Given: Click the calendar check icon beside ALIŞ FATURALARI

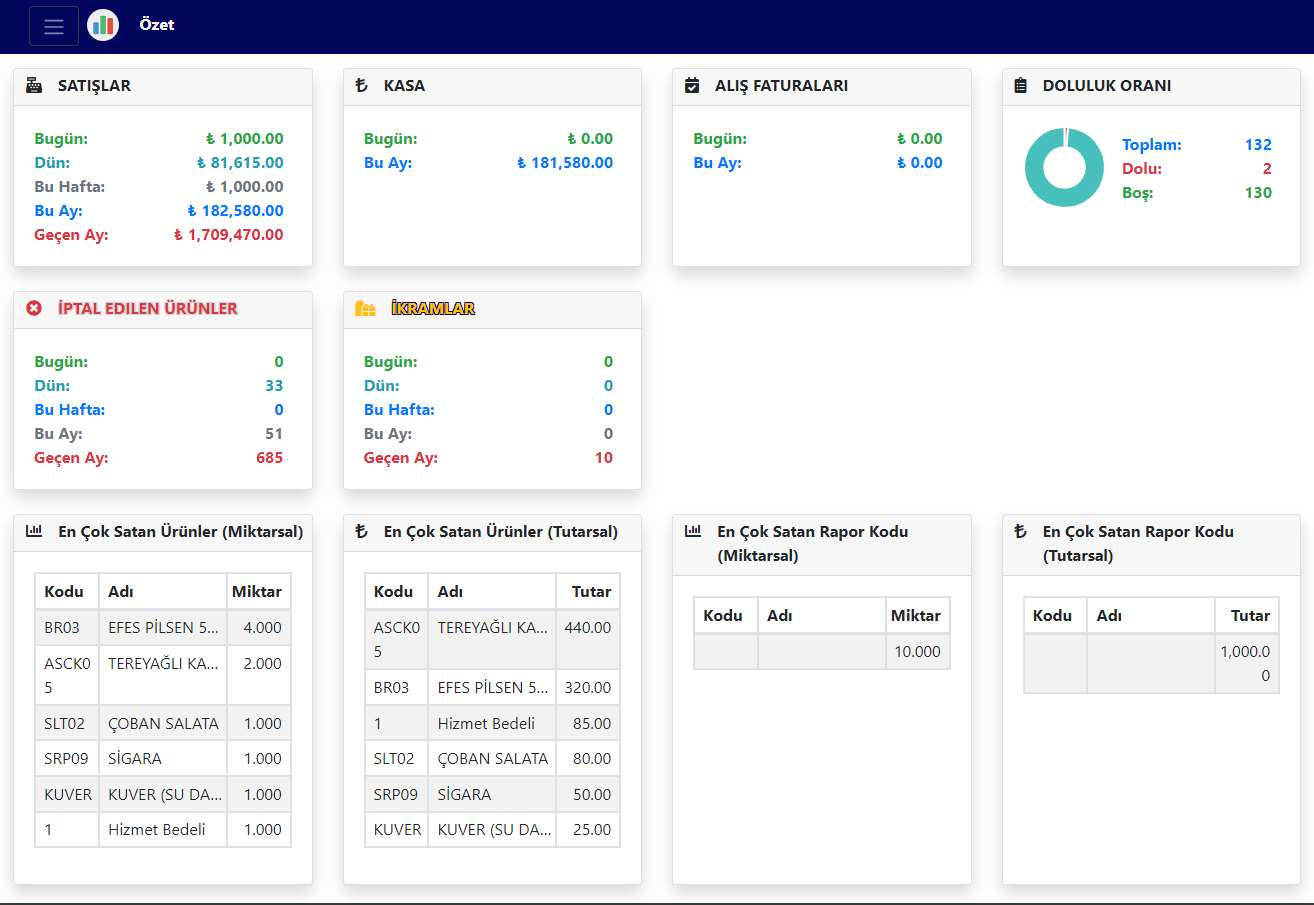Looking at the screenshot, I should coord(692,86).
